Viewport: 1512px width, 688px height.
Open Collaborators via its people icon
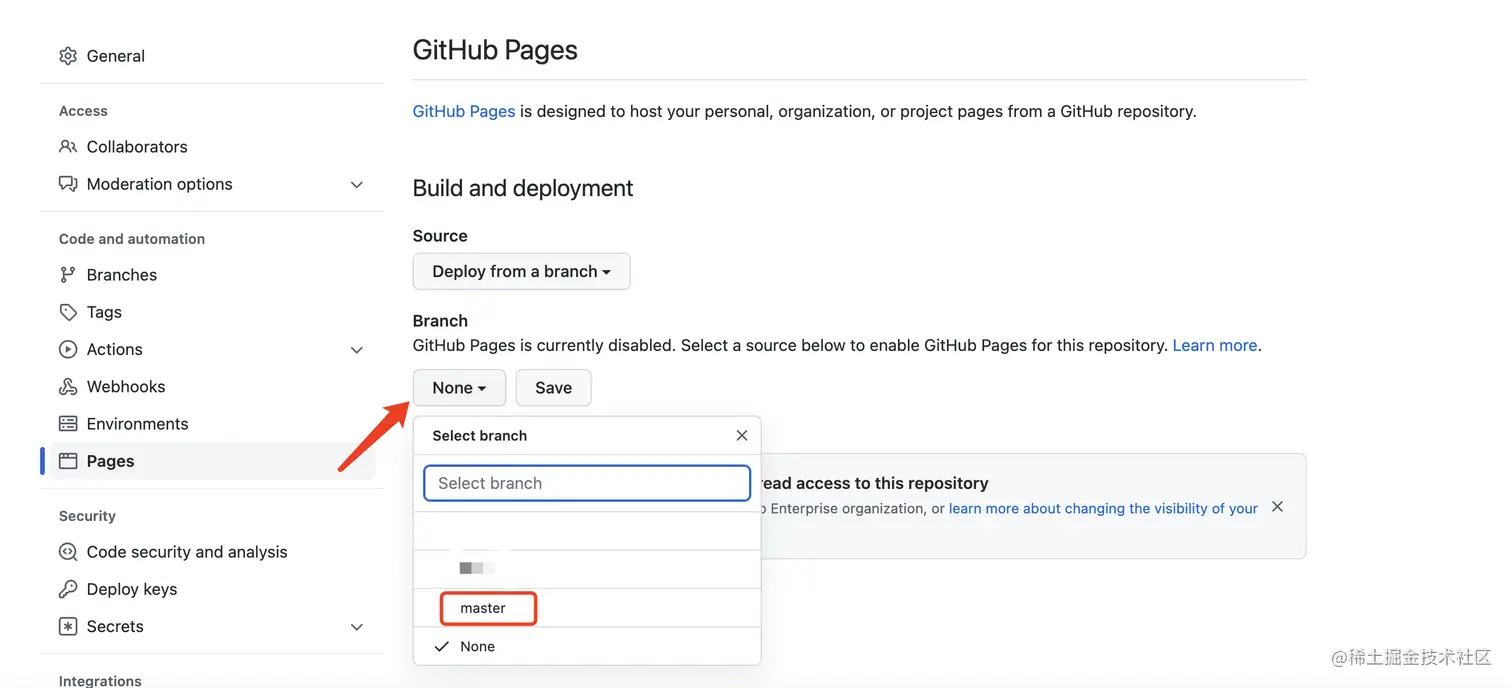tap(68, 147)
